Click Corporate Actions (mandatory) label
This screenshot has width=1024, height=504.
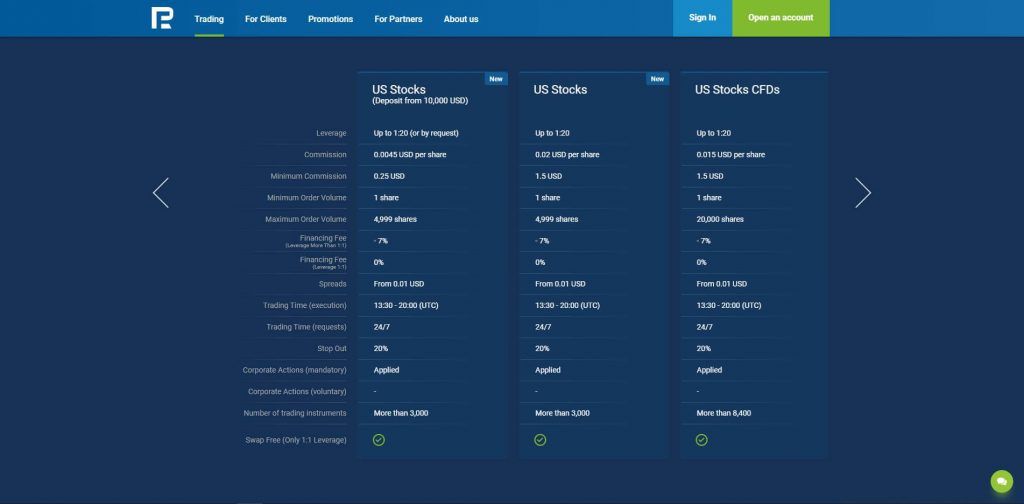(295, 370)
